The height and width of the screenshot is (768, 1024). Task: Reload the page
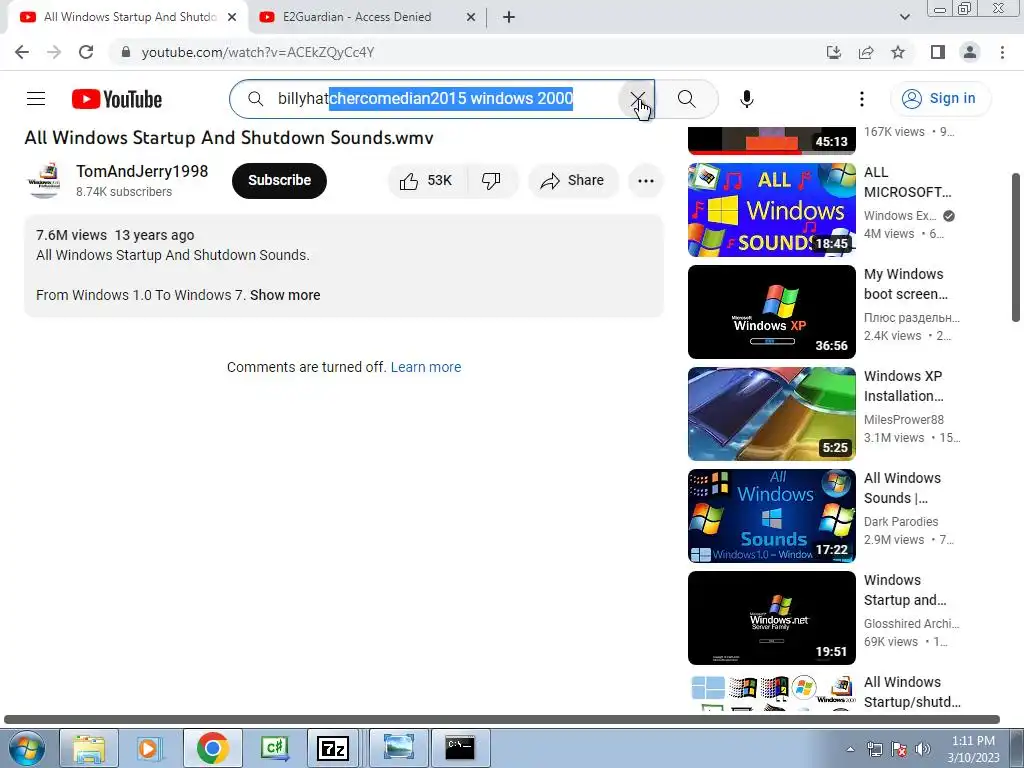click(x=86, y=52)
